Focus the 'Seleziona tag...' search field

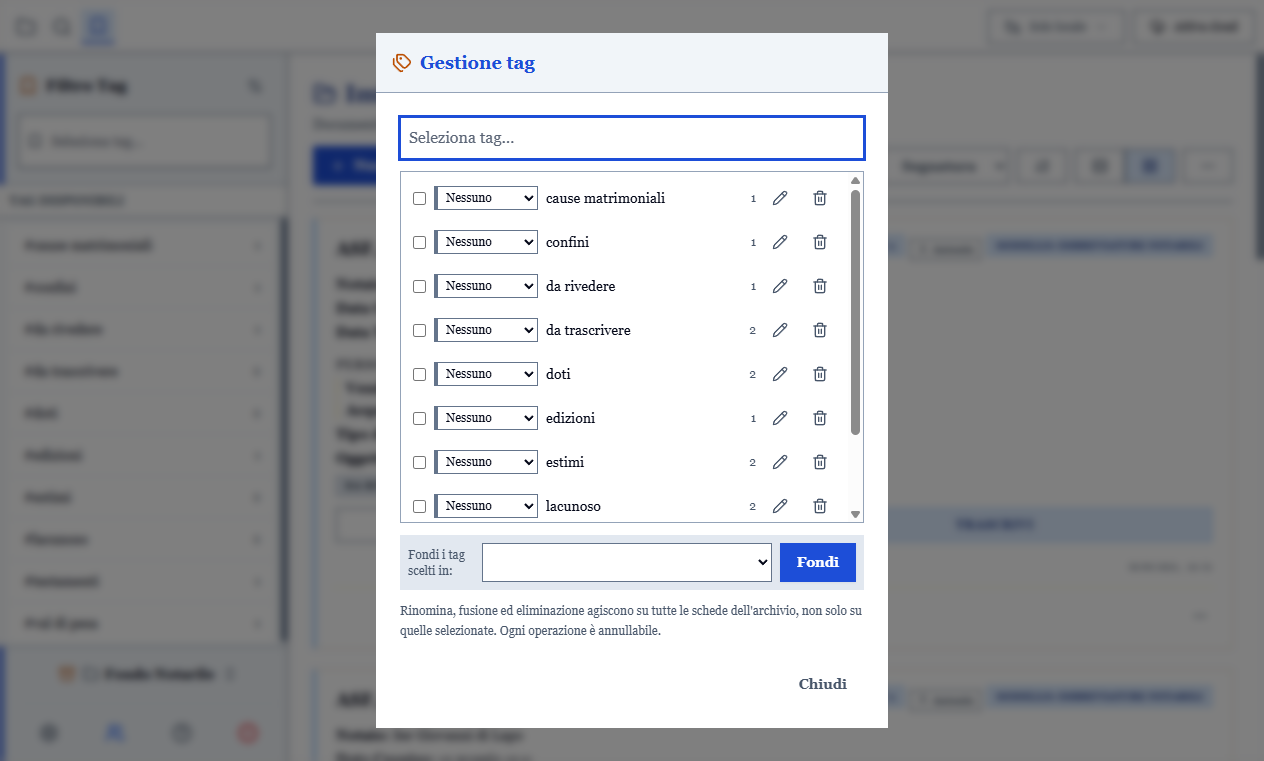pyautogui.click(x=632, y=138)
